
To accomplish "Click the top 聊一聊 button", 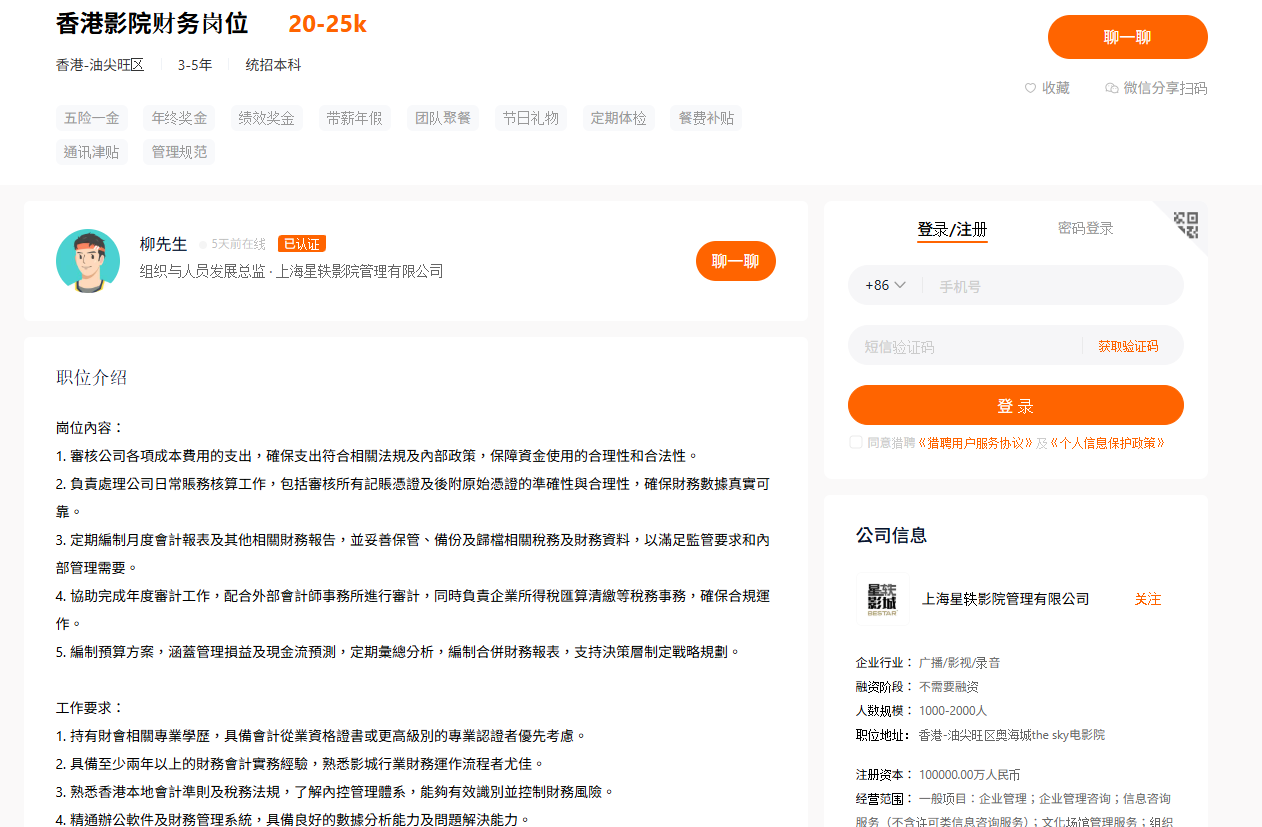I will [1127, 36].
